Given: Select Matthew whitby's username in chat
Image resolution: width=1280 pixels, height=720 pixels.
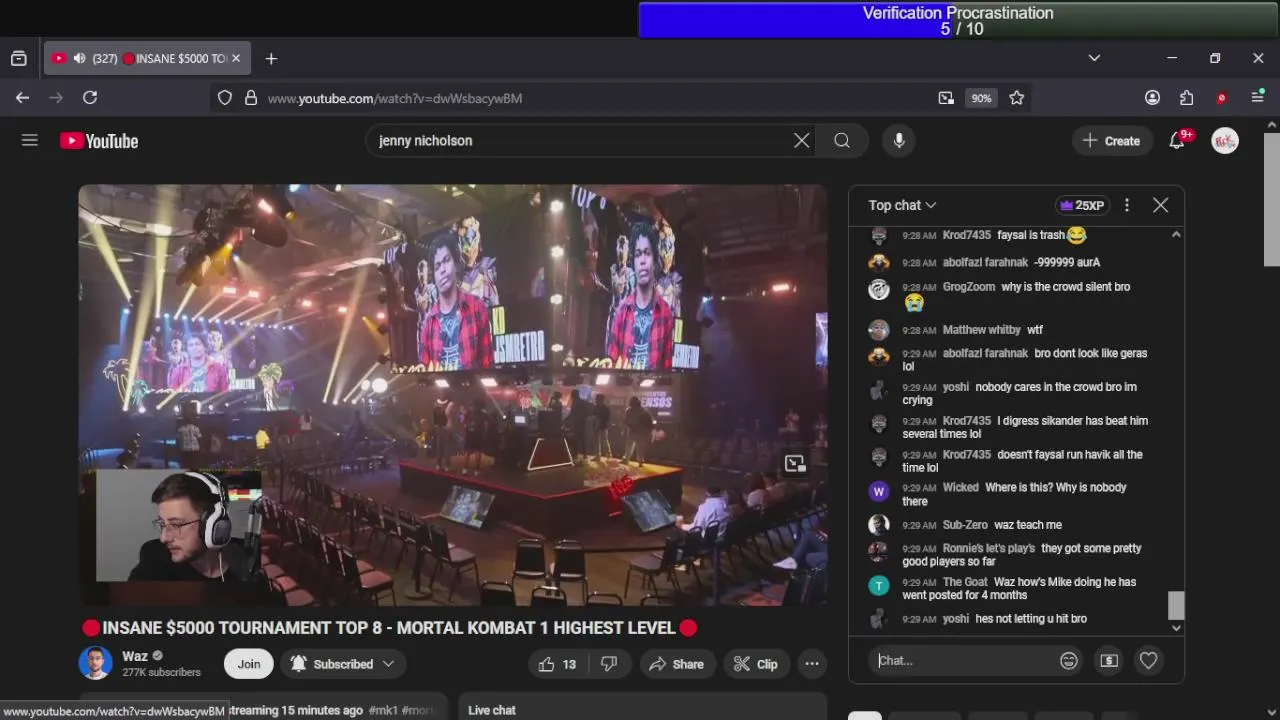Looking at the screenshot, I should pos(982,330).
